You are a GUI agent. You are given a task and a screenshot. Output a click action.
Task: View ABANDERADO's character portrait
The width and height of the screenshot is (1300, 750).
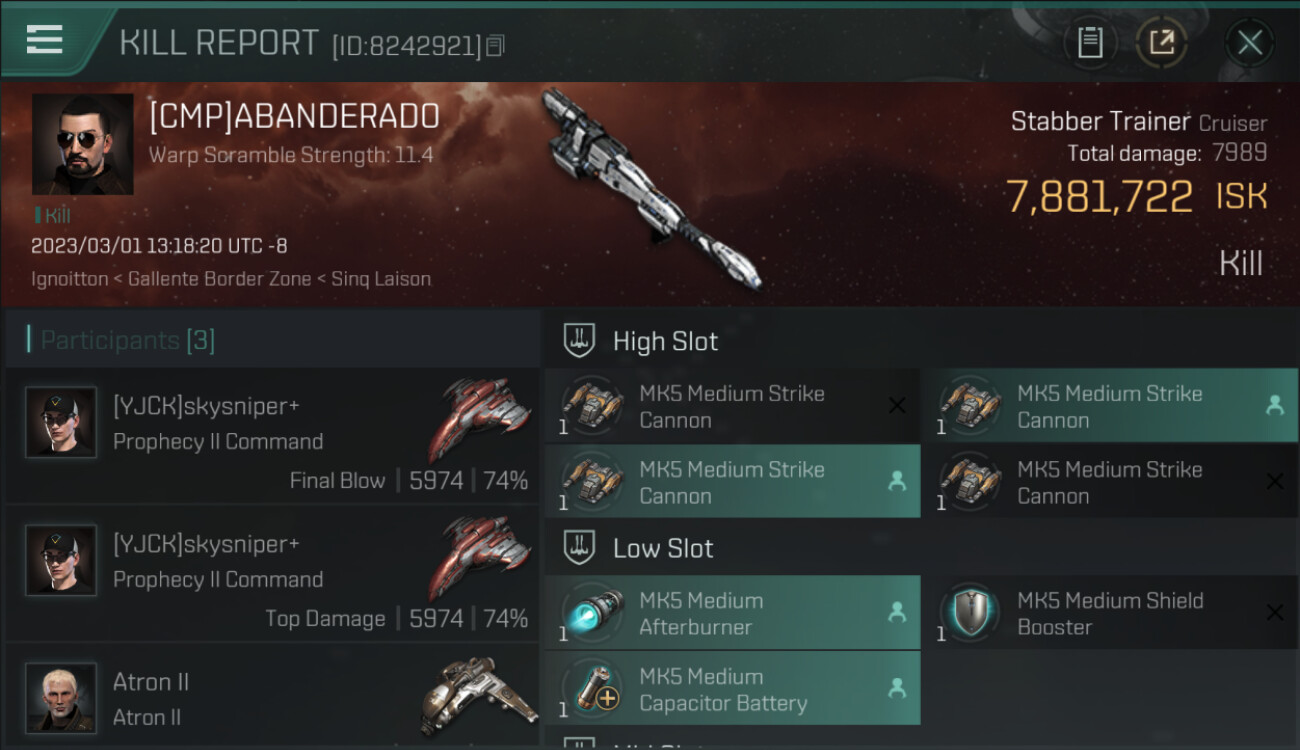82,144
